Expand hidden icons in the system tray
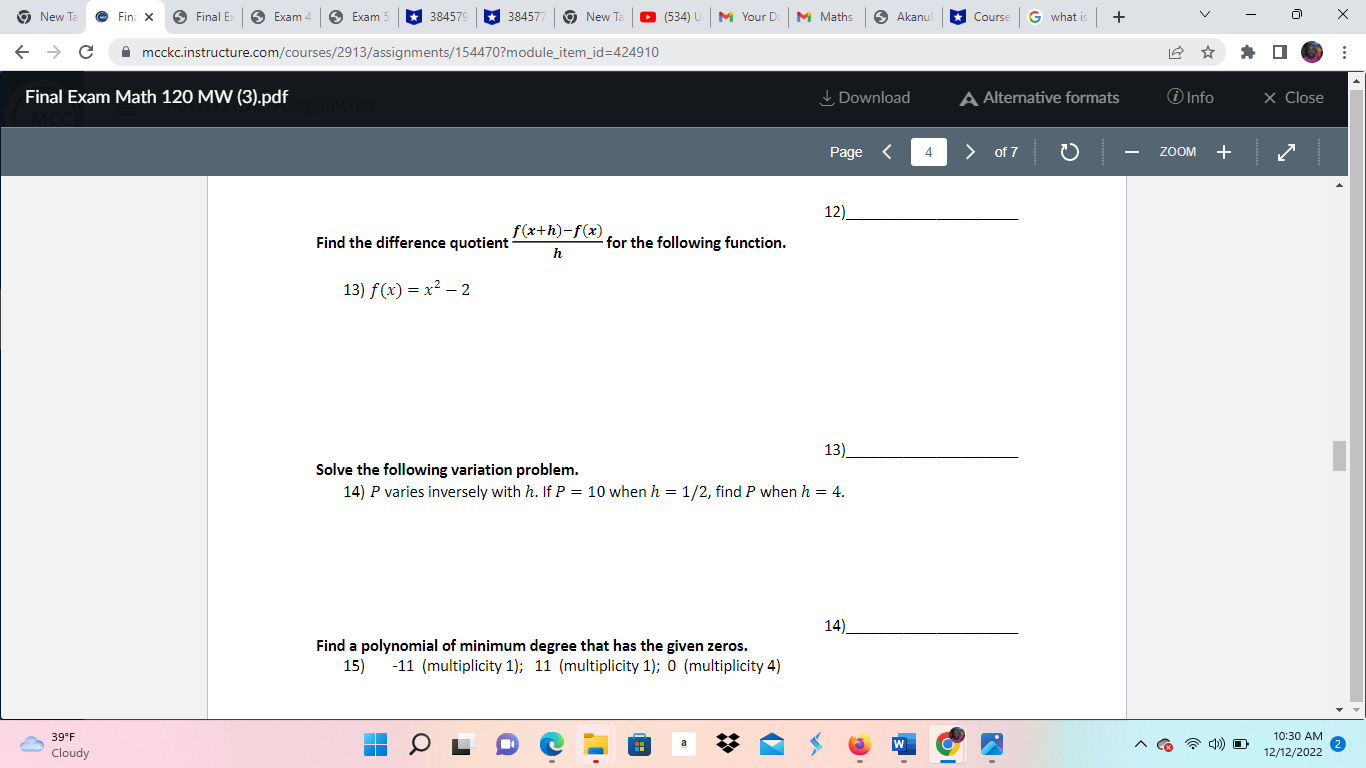Image resolution: width=1366 pixels, height=768 pixels. click(x=1139, y=744)
